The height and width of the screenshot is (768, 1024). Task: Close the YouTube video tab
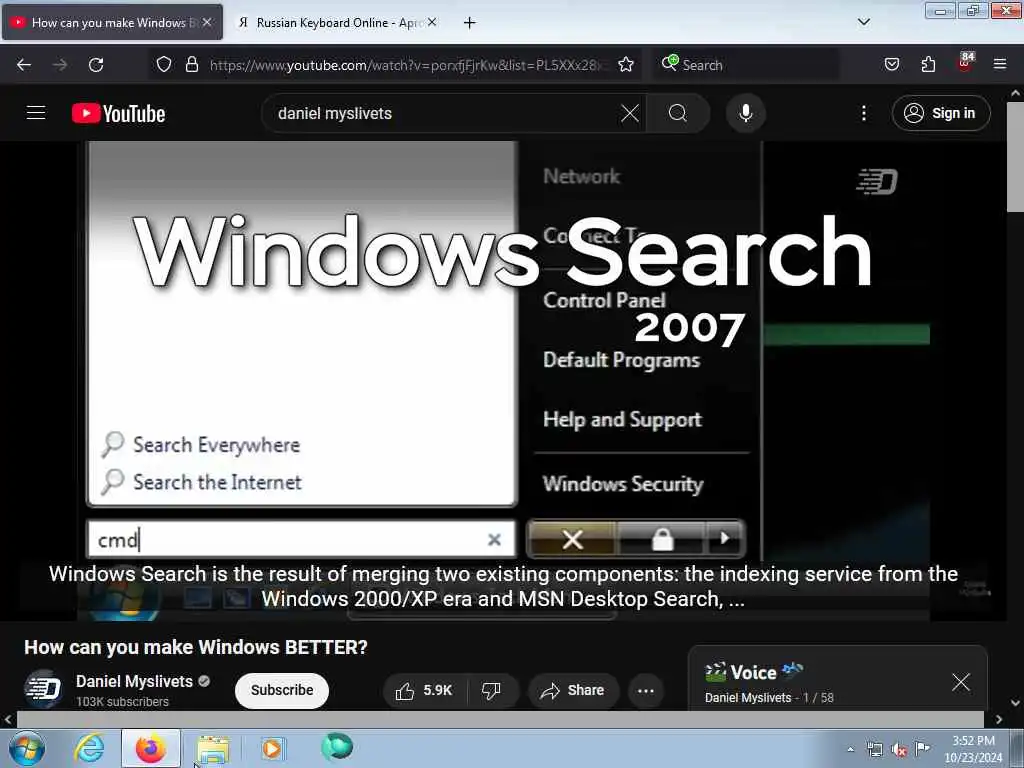click(x=207, y=22)
